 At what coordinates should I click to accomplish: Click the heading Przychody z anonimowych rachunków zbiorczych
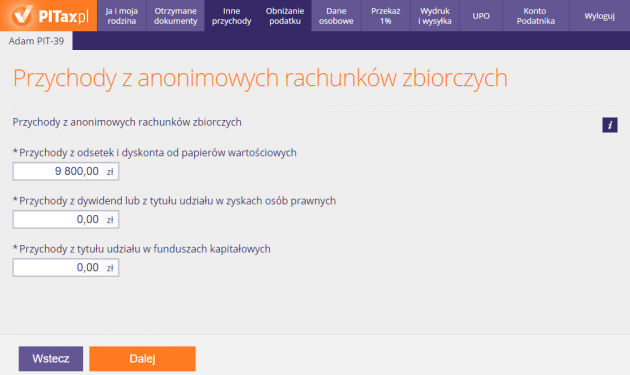[260, 78]
